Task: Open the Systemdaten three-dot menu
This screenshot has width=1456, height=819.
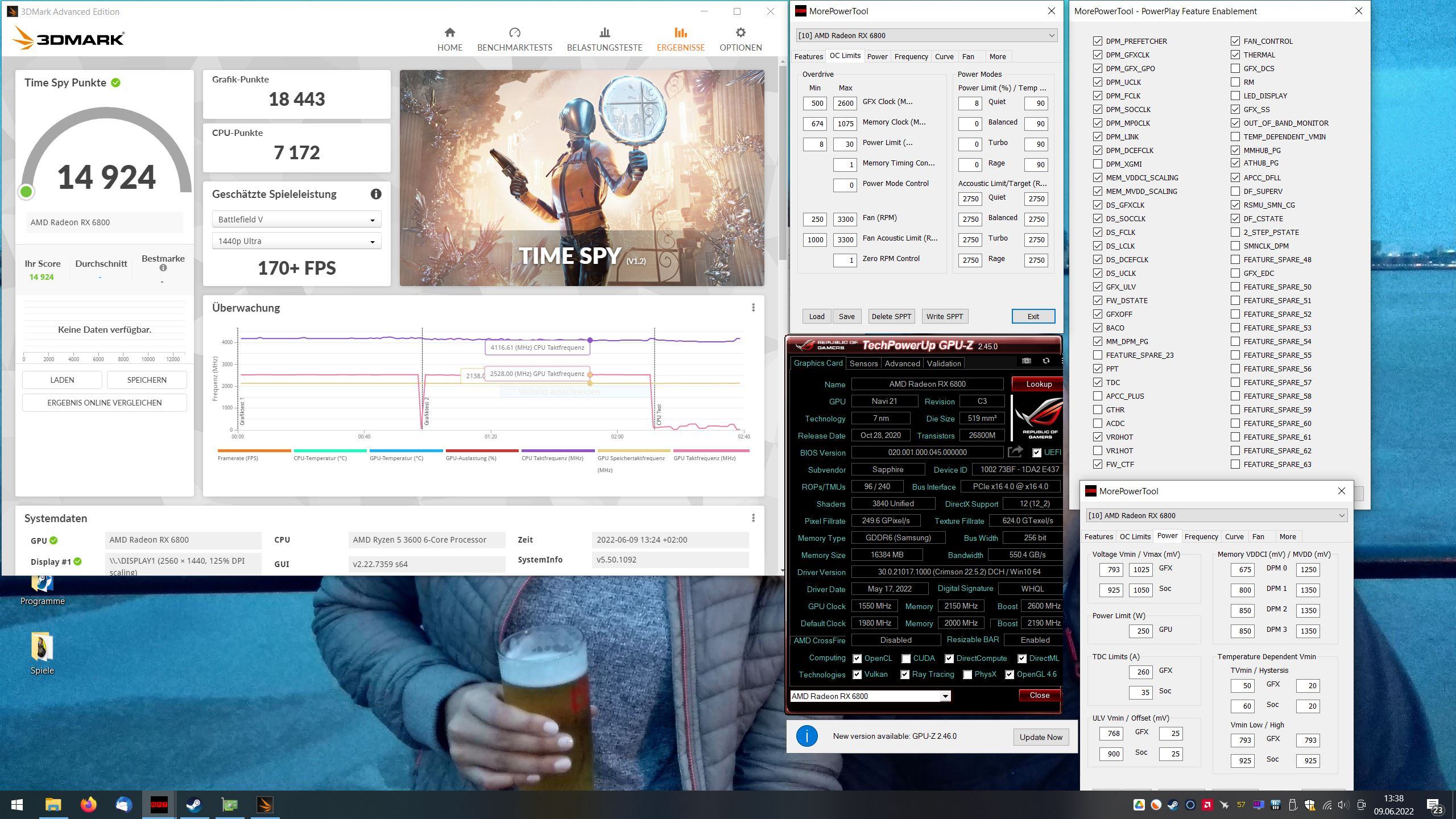Action: [754, 518]
